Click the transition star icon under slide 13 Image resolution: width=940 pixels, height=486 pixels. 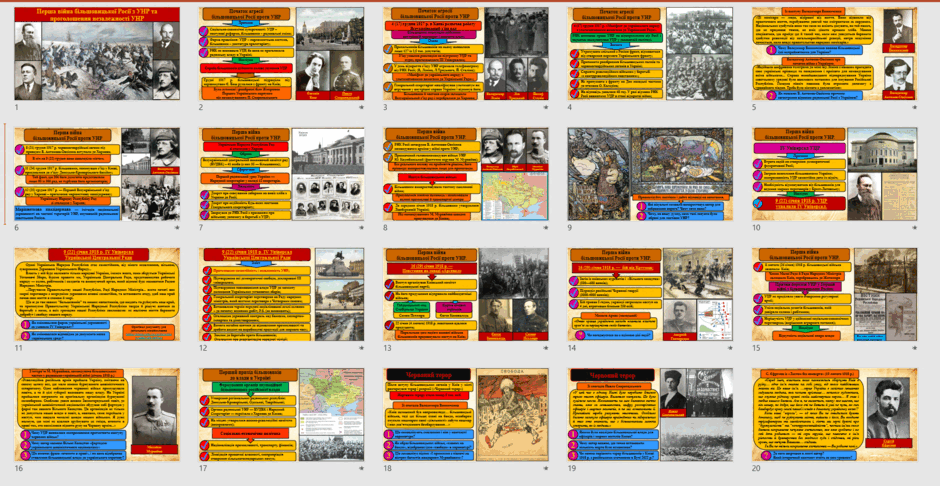tap(546, 348)
